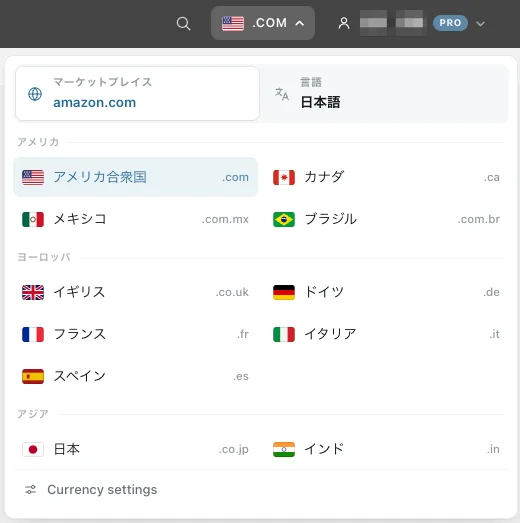Select フランス .fr marketplace

135,334
